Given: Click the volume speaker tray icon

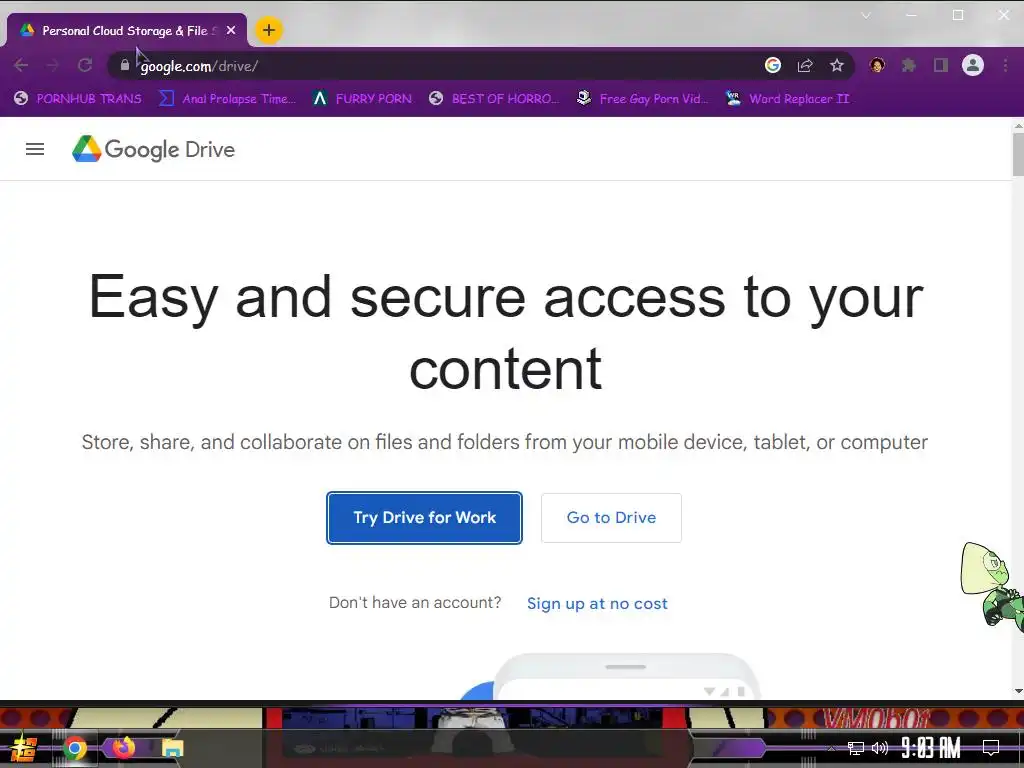Looking at the screenshot, I should (880, 748).
